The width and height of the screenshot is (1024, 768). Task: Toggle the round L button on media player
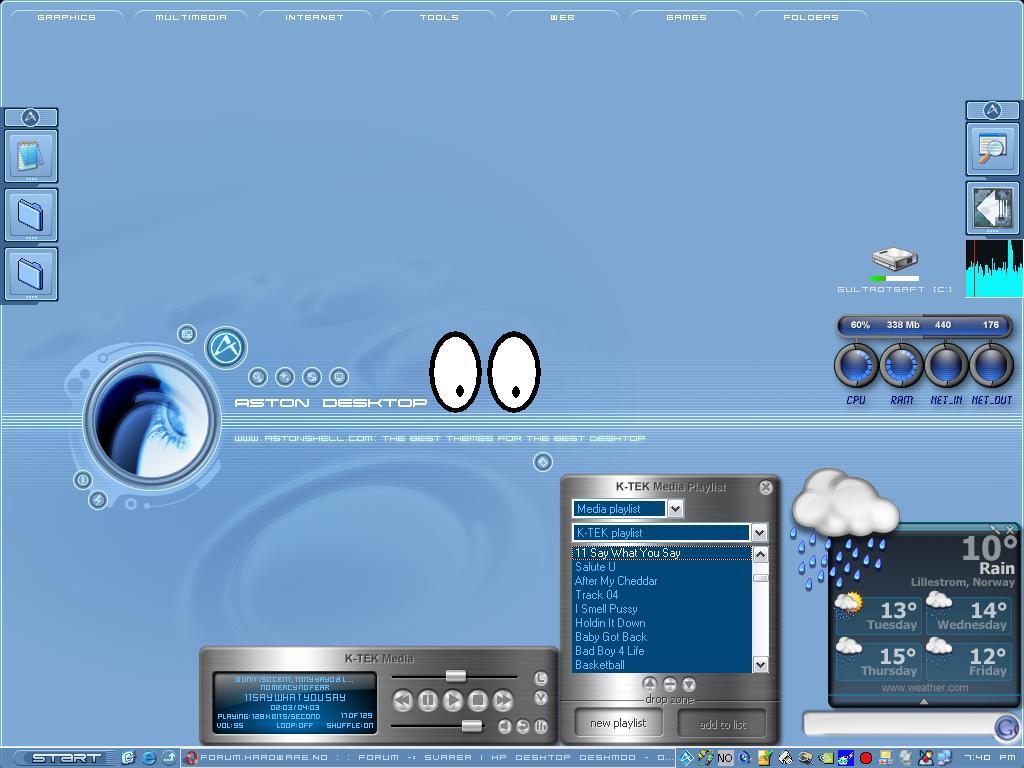point(541,678)
